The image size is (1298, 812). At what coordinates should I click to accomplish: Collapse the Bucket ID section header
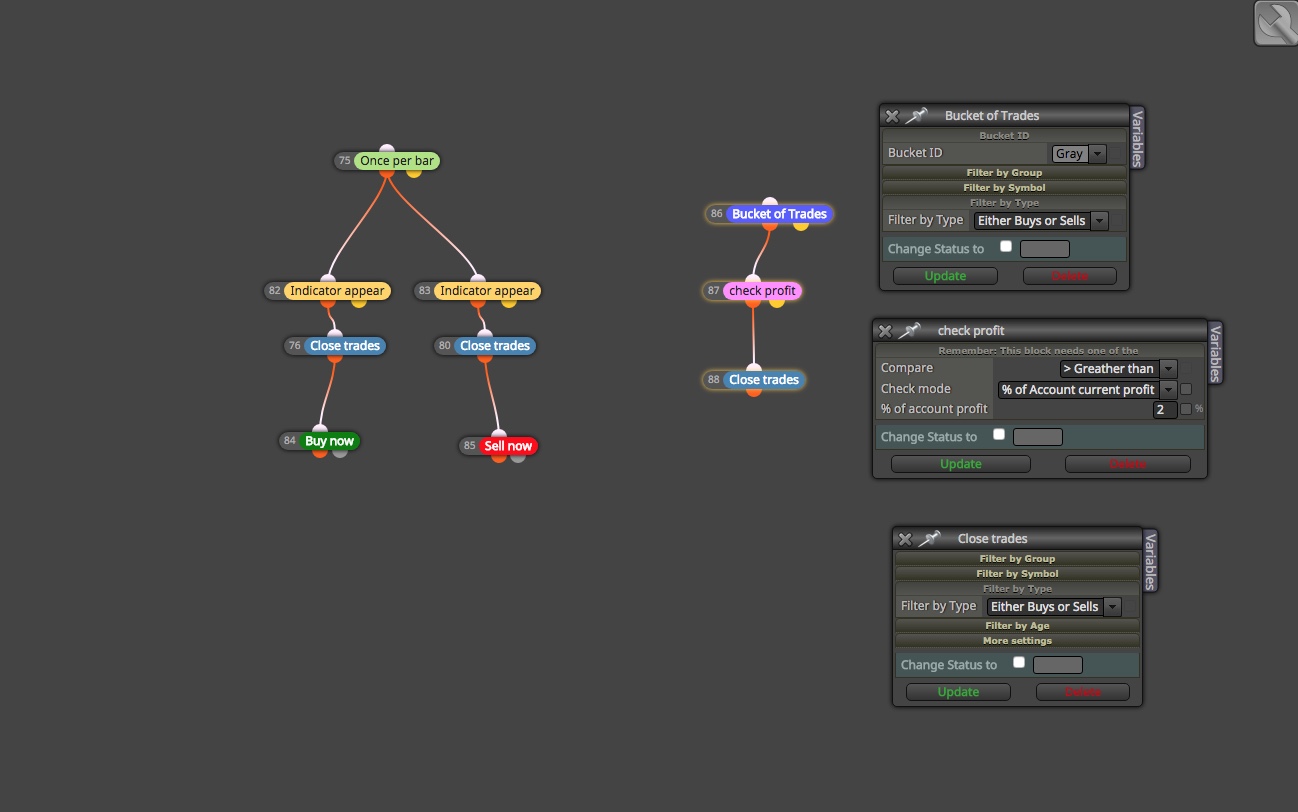[x=1005, y=136]
